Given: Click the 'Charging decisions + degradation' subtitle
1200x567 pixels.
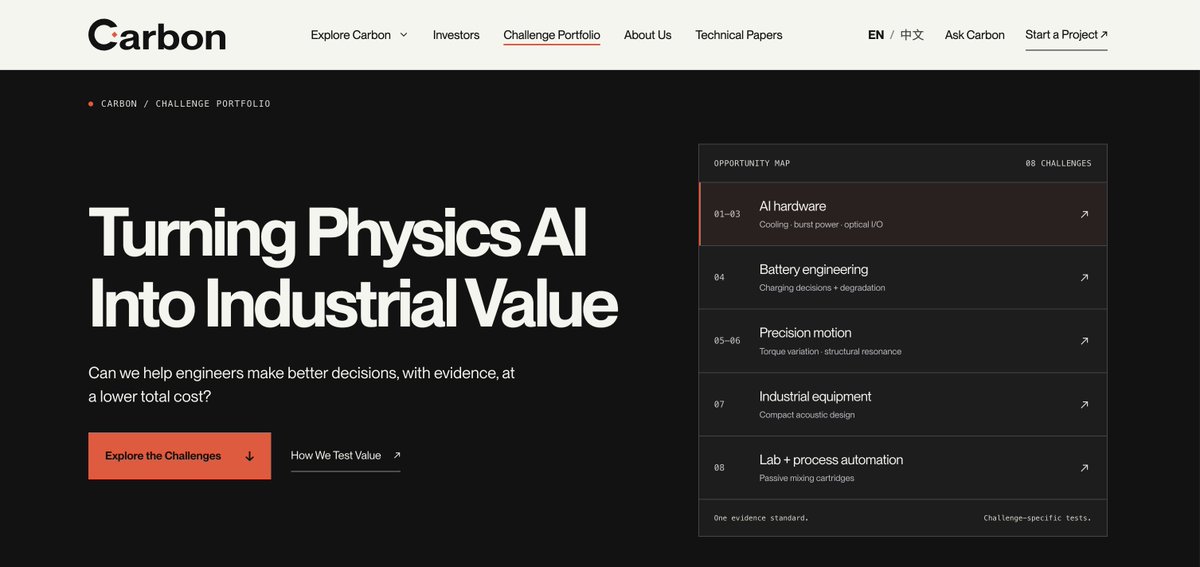Looking at the screenshot, I should [x=822, y=288].
